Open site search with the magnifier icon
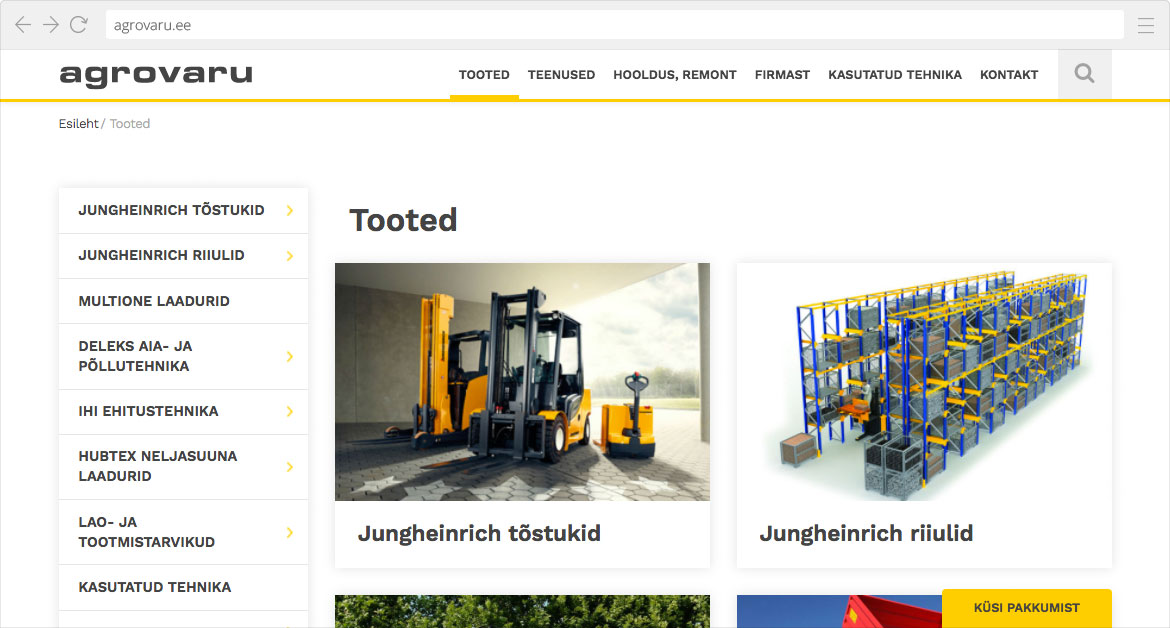Viewport: 1170px width, 628px height. 1085,74
